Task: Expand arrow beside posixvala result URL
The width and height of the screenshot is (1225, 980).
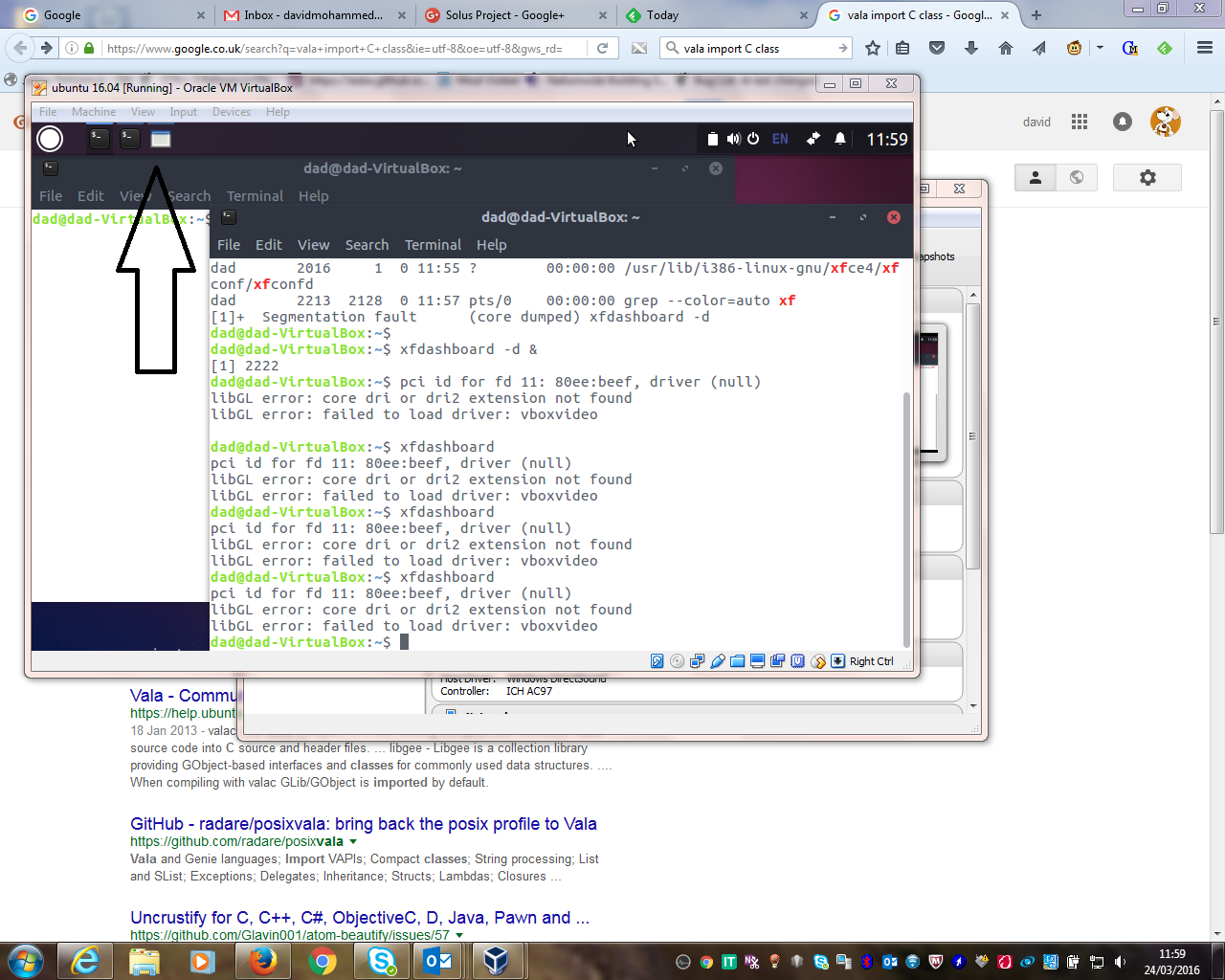Action: 353,842
